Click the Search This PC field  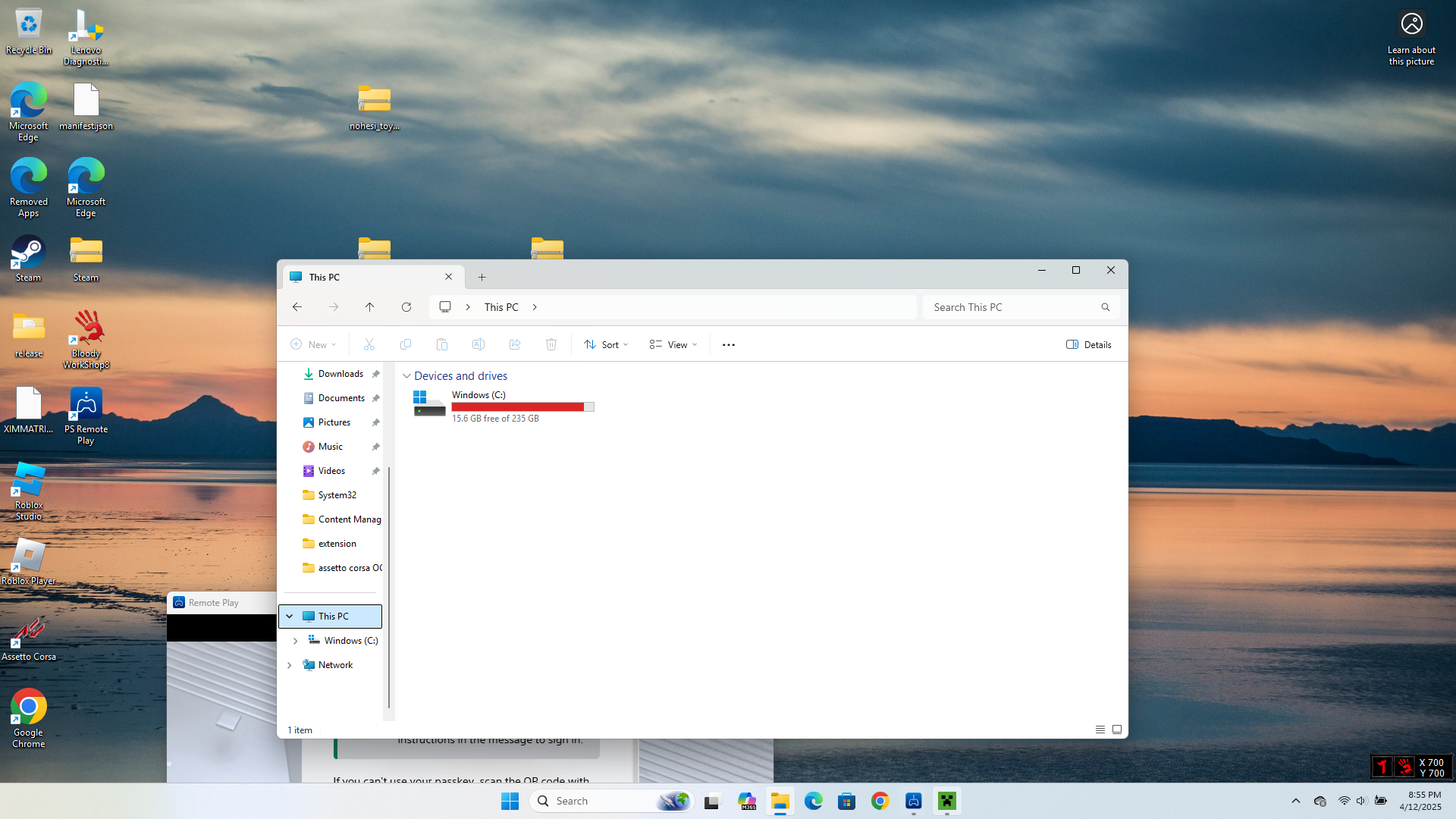point(1021,307)
